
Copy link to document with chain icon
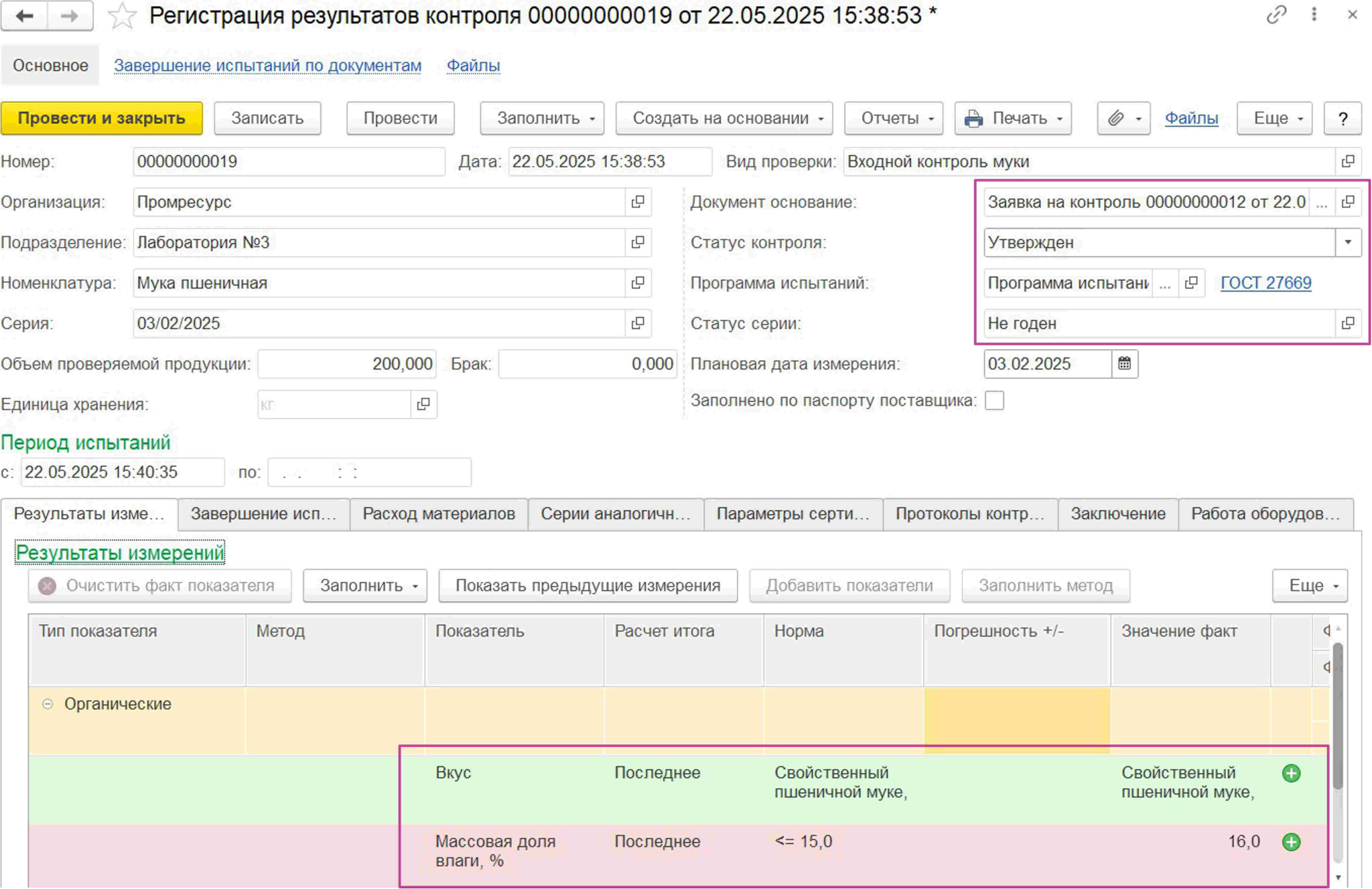(1277, 15)
